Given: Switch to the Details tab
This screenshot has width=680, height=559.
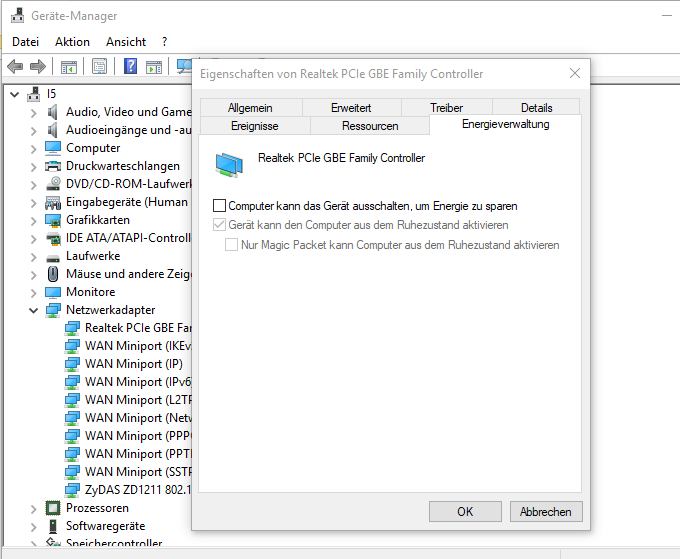Looking at the screenshot, I should tap(536, 108).
